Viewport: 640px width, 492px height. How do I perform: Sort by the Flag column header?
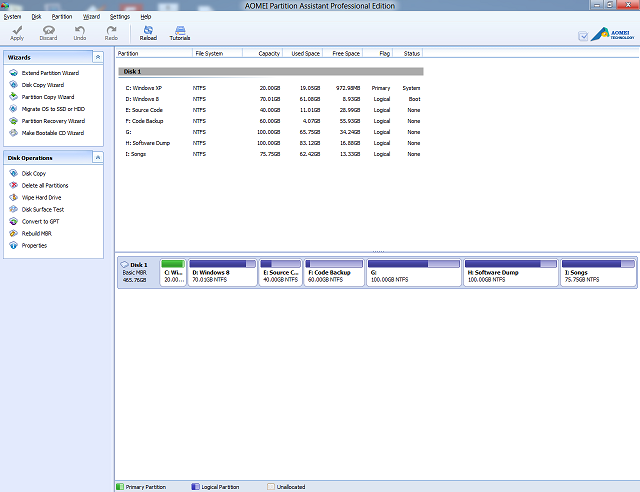pos(378,53)
